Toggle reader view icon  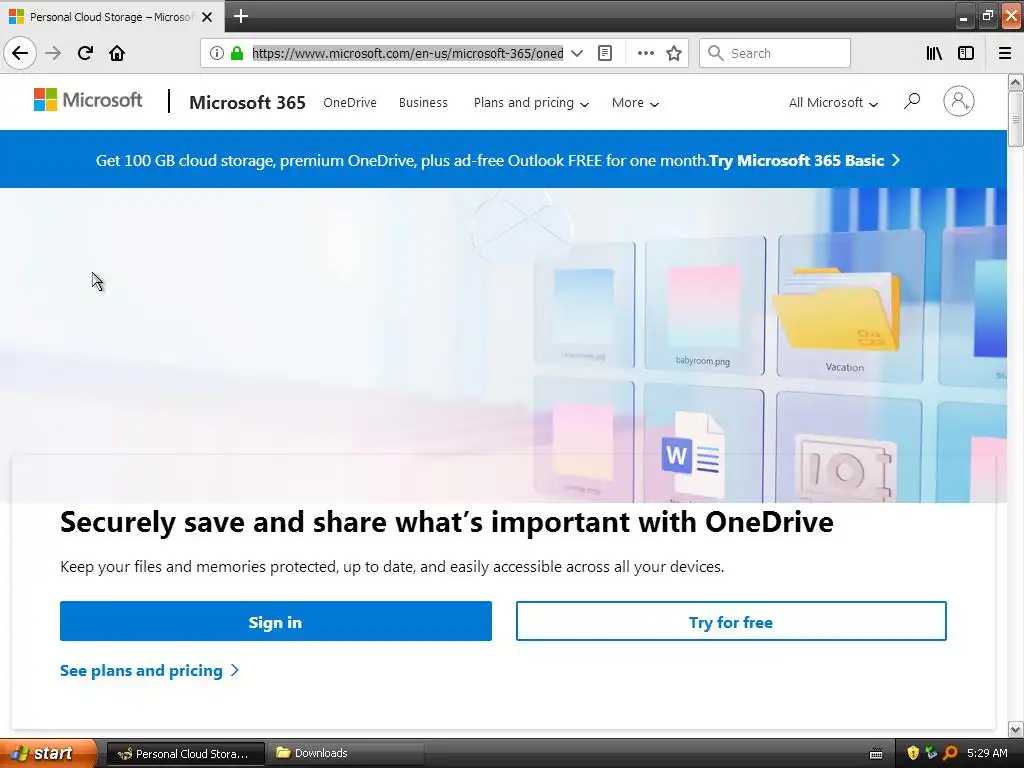(x=605, y=53)
